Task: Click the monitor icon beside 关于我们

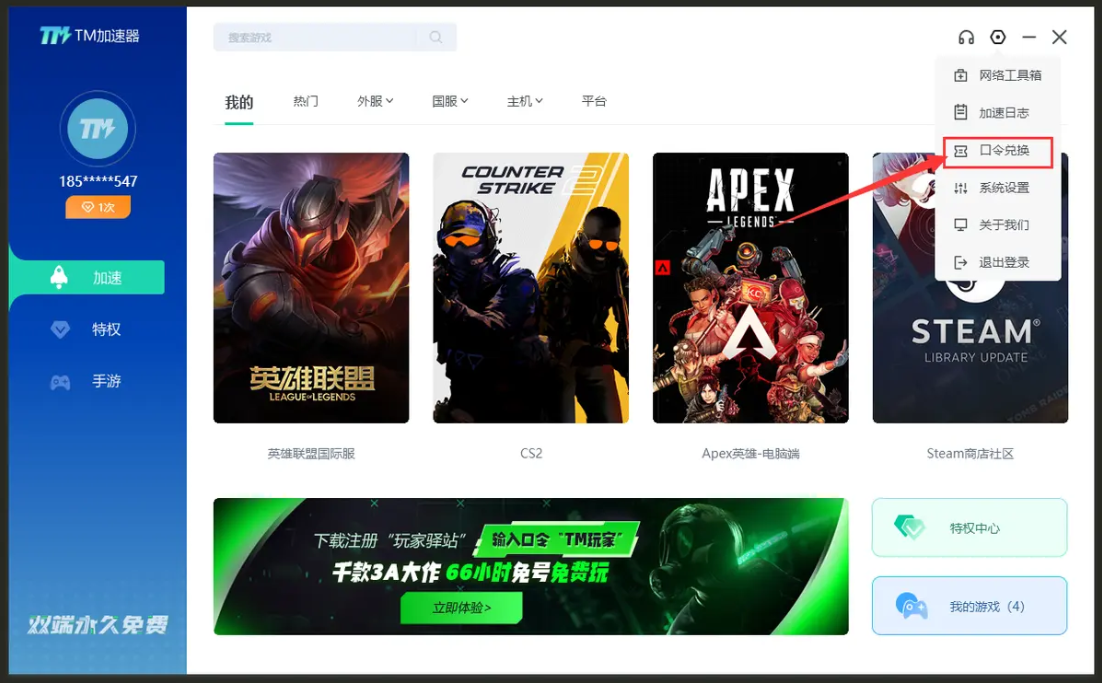Action: point(961,225)
